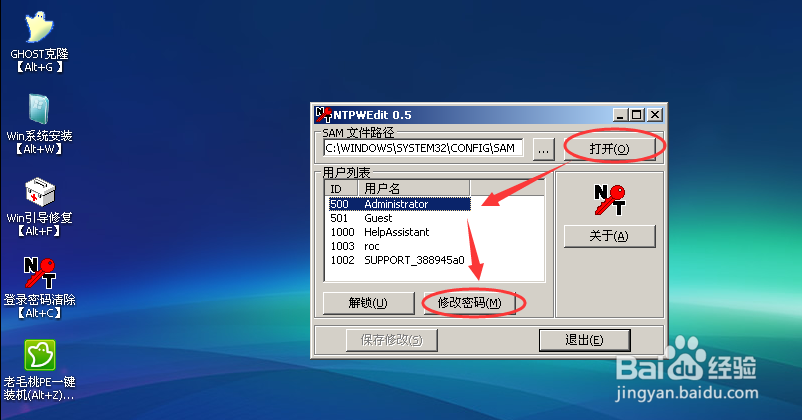
Task: Select the Win引导修复 toolbox icon
Action: [x=40, y=192]
